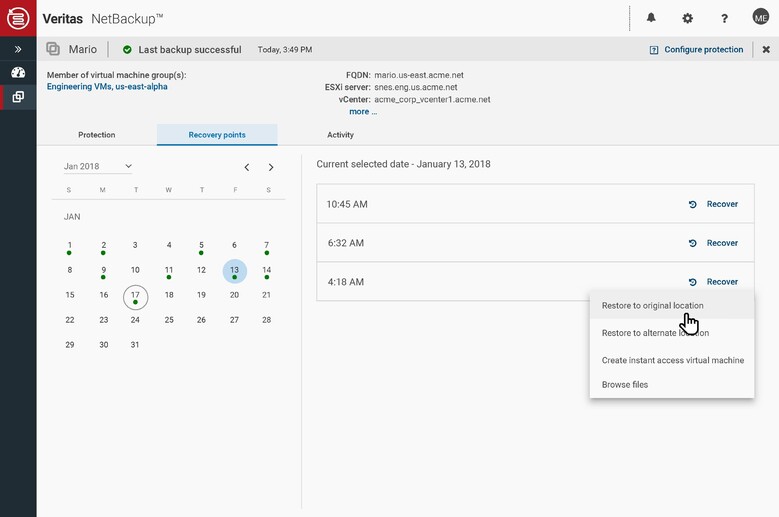This screenshot has width=779, height=517.
Task: Choose Create instant access virtual machine
Action: [672, 360]
